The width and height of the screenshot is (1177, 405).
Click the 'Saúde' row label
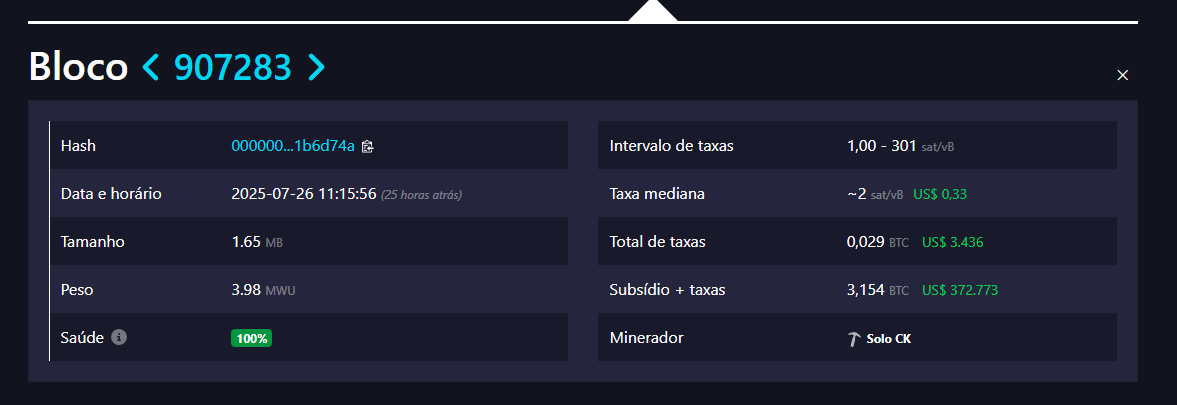pyautogui.click(x=82, y=338)
